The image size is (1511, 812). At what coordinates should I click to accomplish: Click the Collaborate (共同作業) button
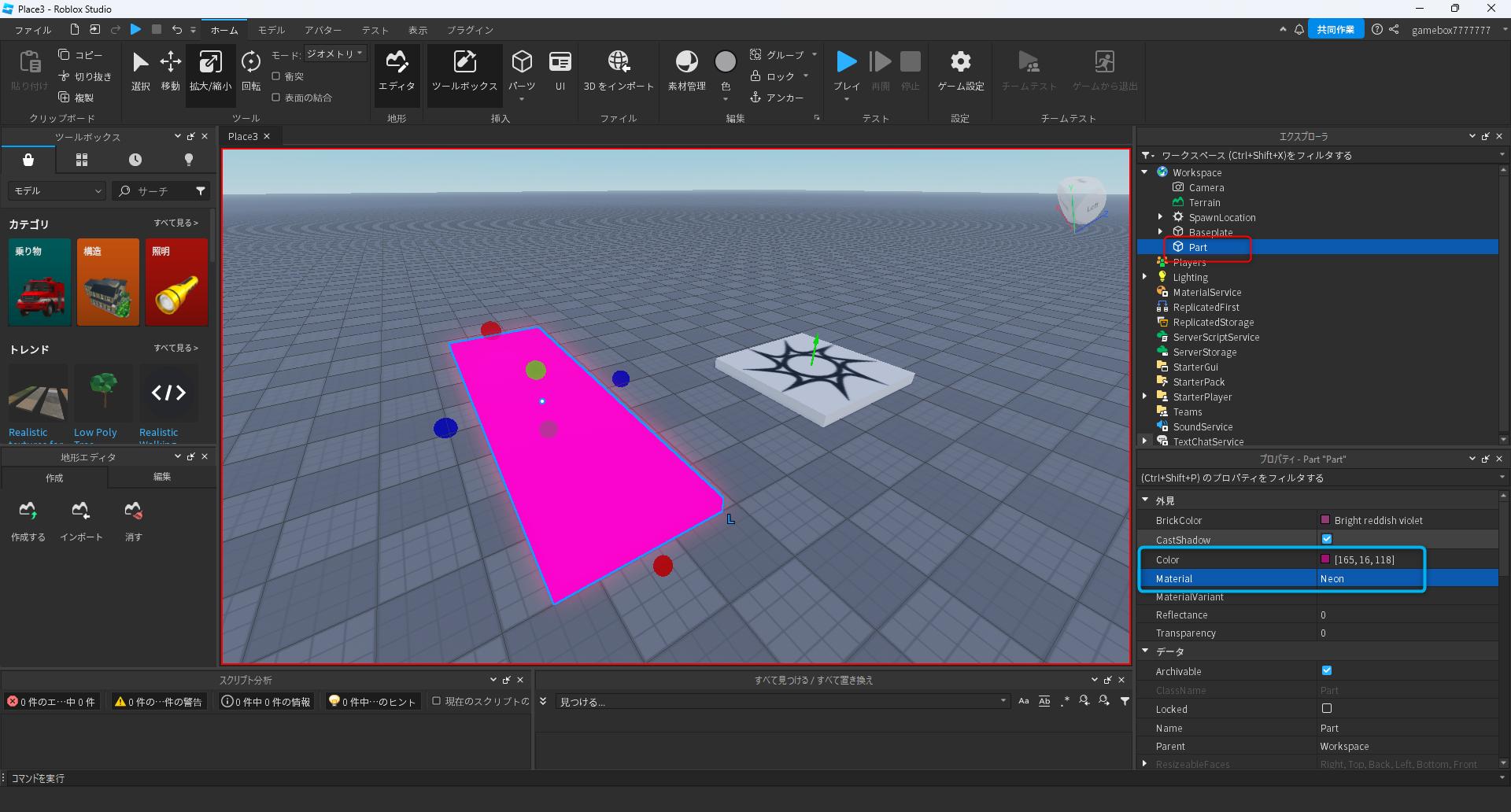coord(1336,30)
